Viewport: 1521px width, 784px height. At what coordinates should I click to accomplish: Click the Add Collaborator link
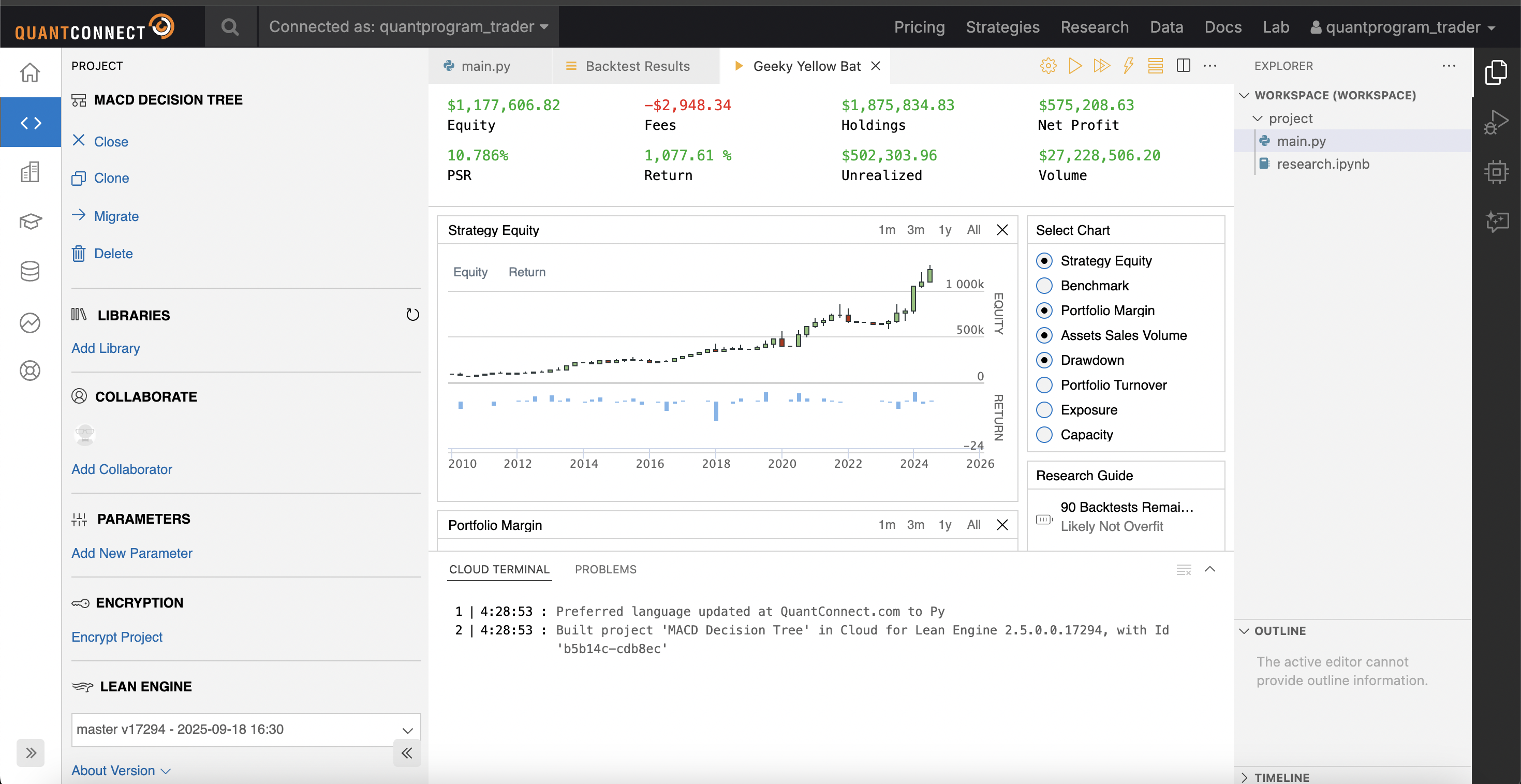(122, 469)
